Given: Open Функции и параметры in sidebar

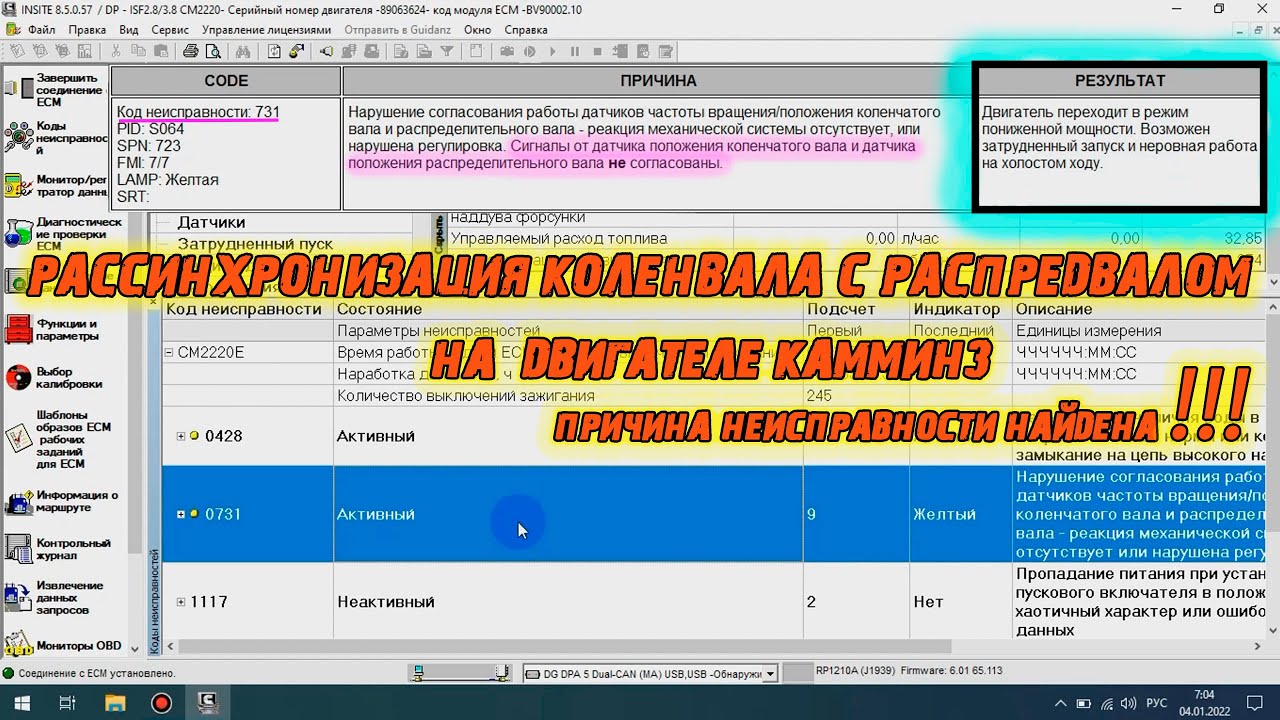Looking at the screenshot, I should tap(52, 330).
